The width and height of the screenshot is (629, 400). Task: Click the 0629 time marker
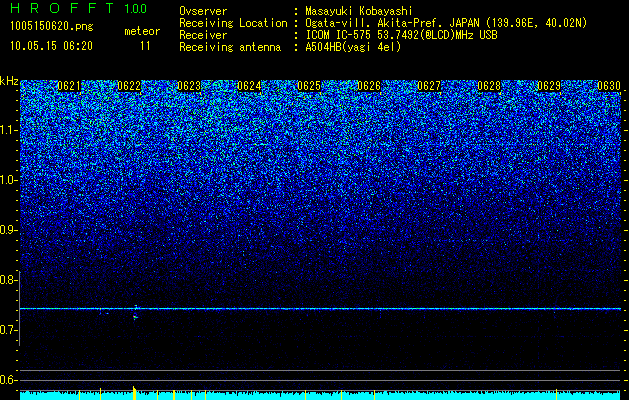(x=549, y=86)
